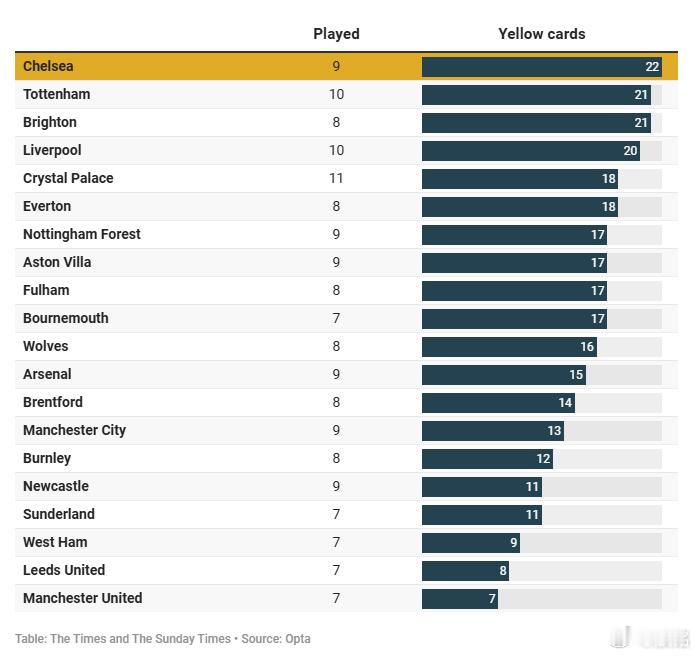
Task: Click Manchester United's bar showing 7
Action: point(459,599)
